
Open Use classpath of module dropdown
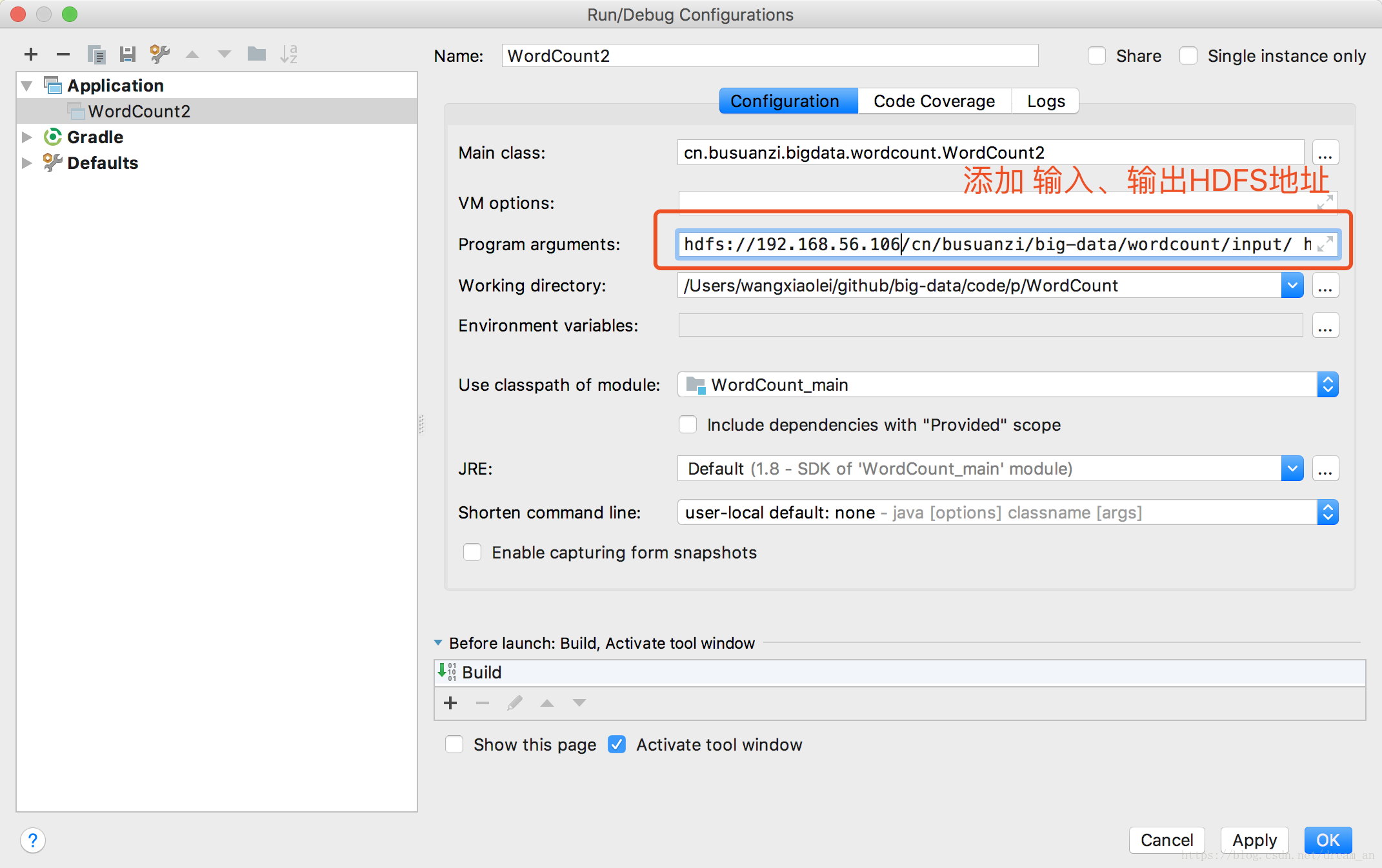(1328, 385)
